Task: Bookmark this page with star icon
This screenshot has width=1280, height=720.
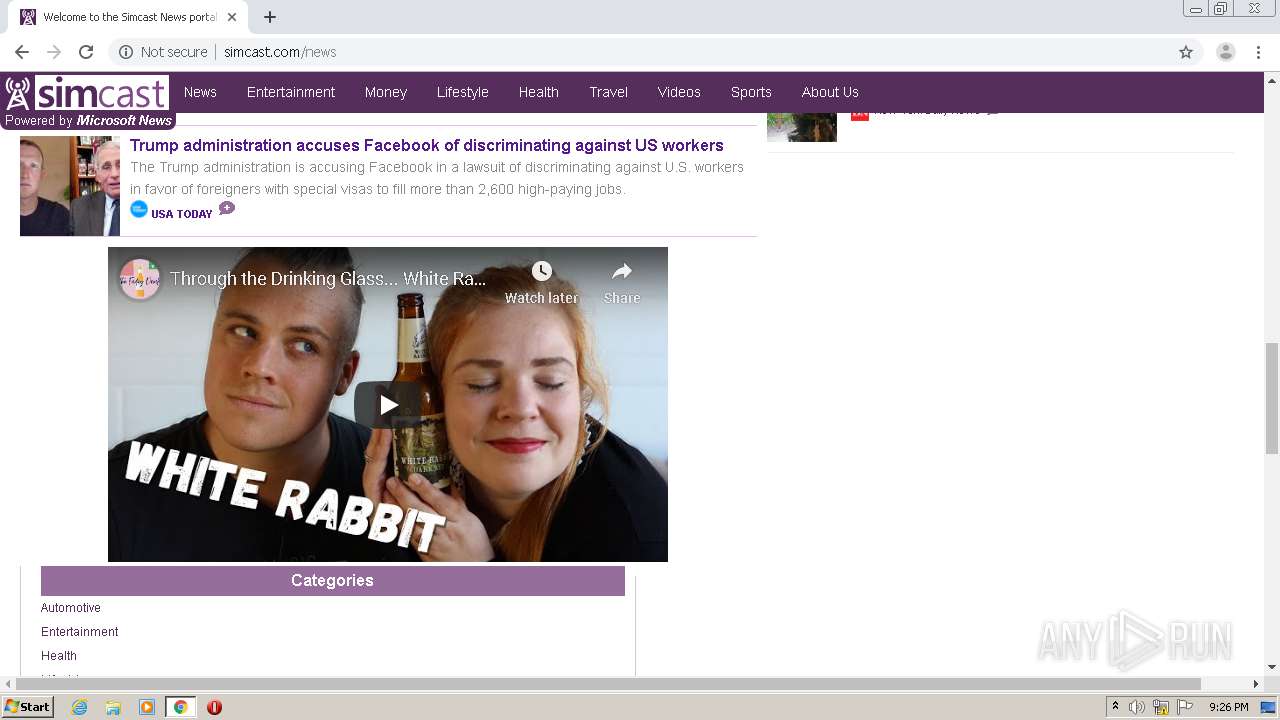Action: click(x=1186, y=52)
